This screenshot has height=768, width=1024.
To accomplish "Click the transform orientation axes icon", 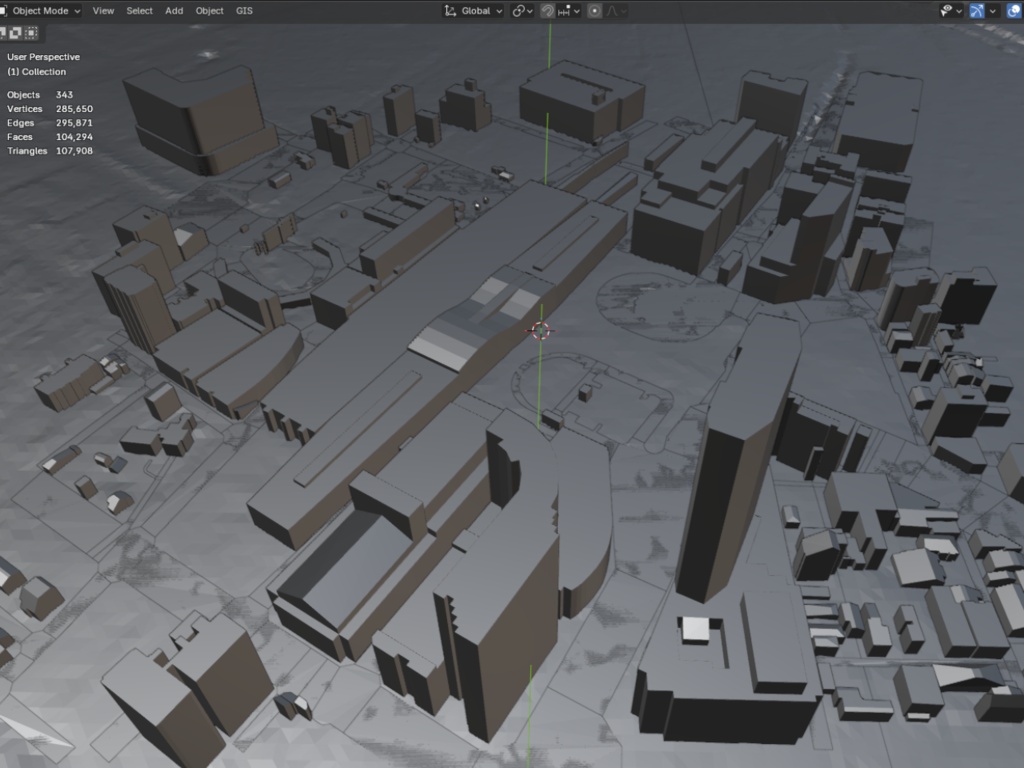I will [x=450, y=10].
